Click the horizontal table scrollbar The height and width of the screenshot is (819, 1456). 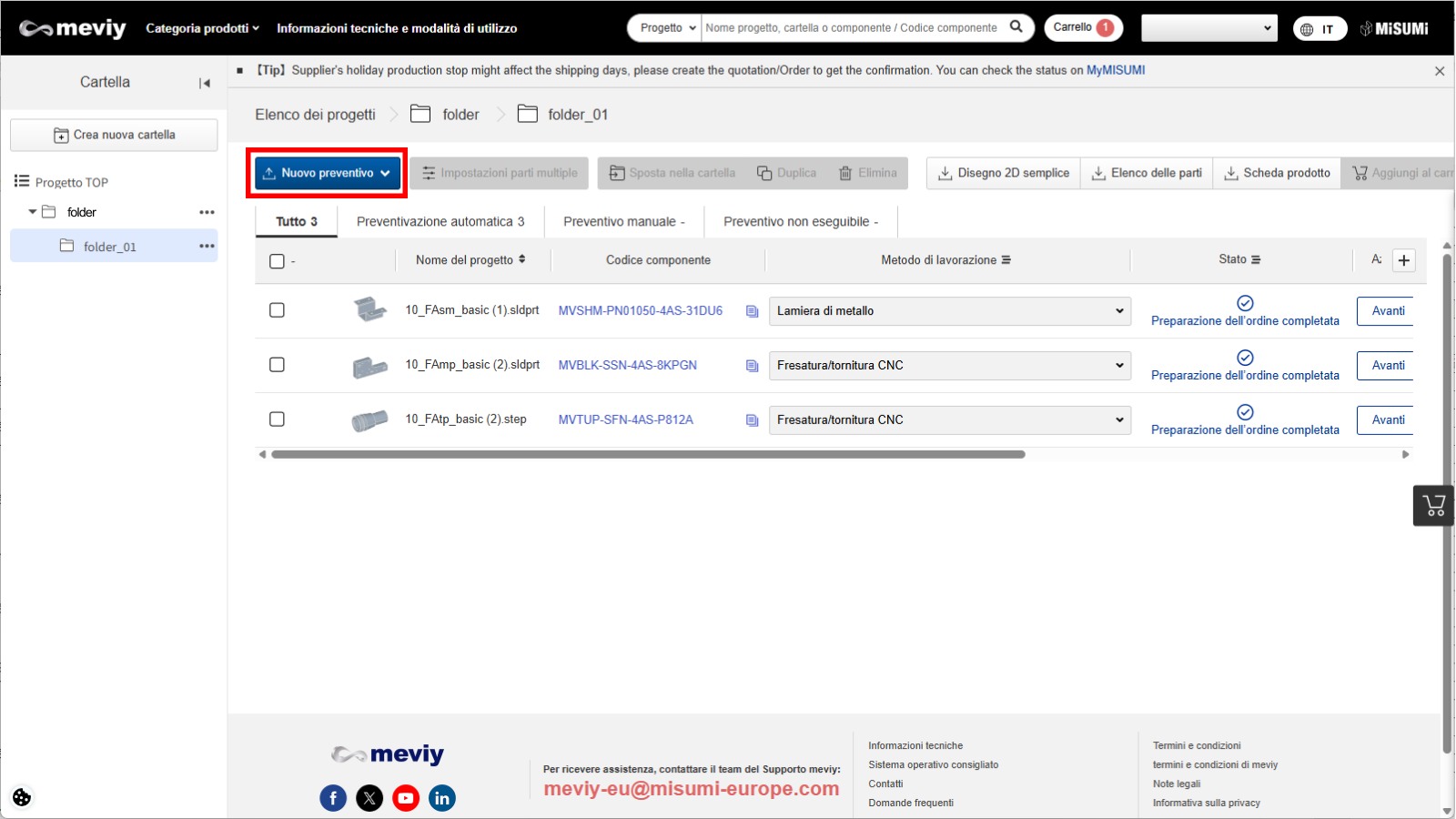pyautogui.click(x=648, y=454)
